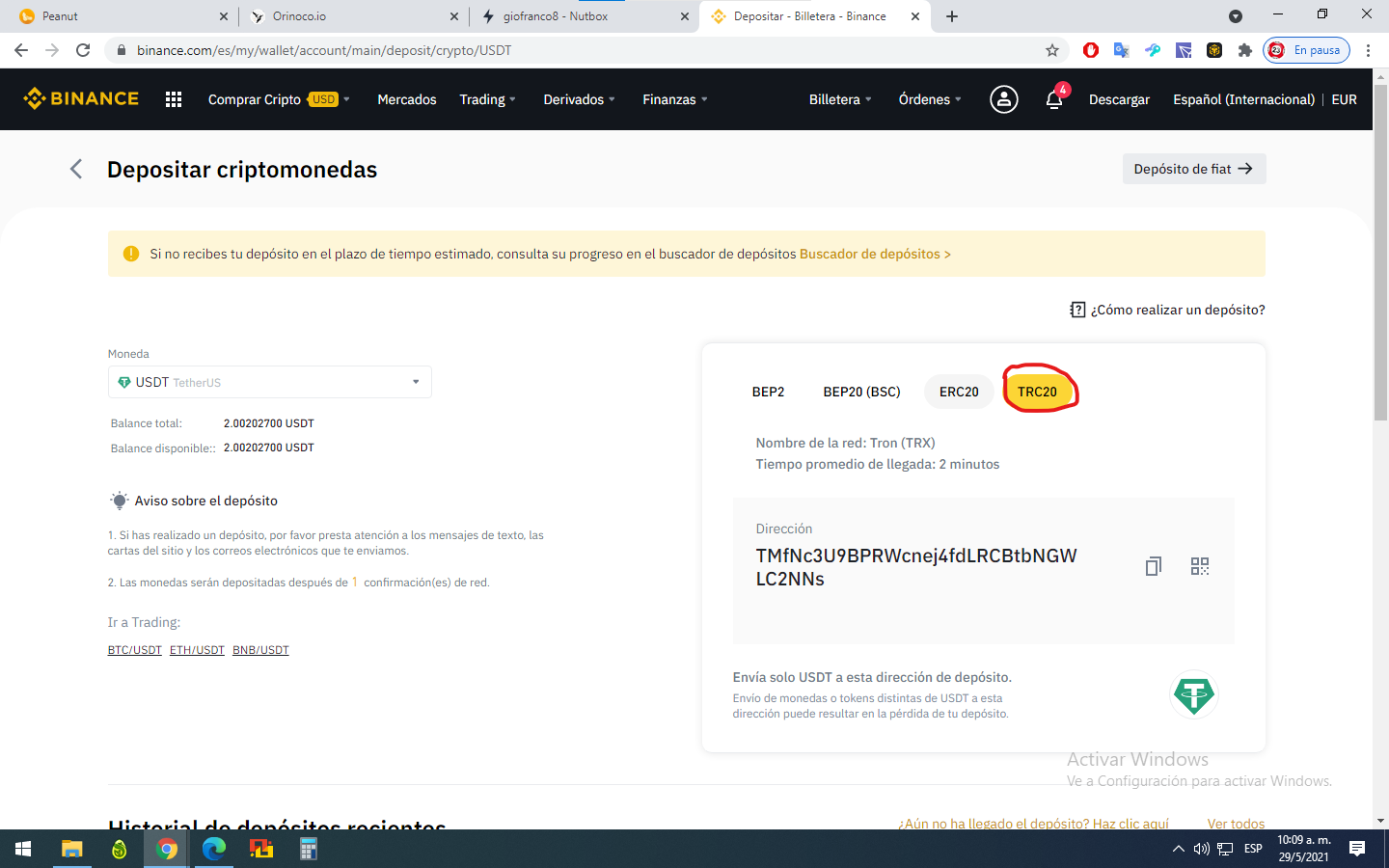Open File Explorer from the taskbar
1389x868 pixels.
click(x=72, y=849)
